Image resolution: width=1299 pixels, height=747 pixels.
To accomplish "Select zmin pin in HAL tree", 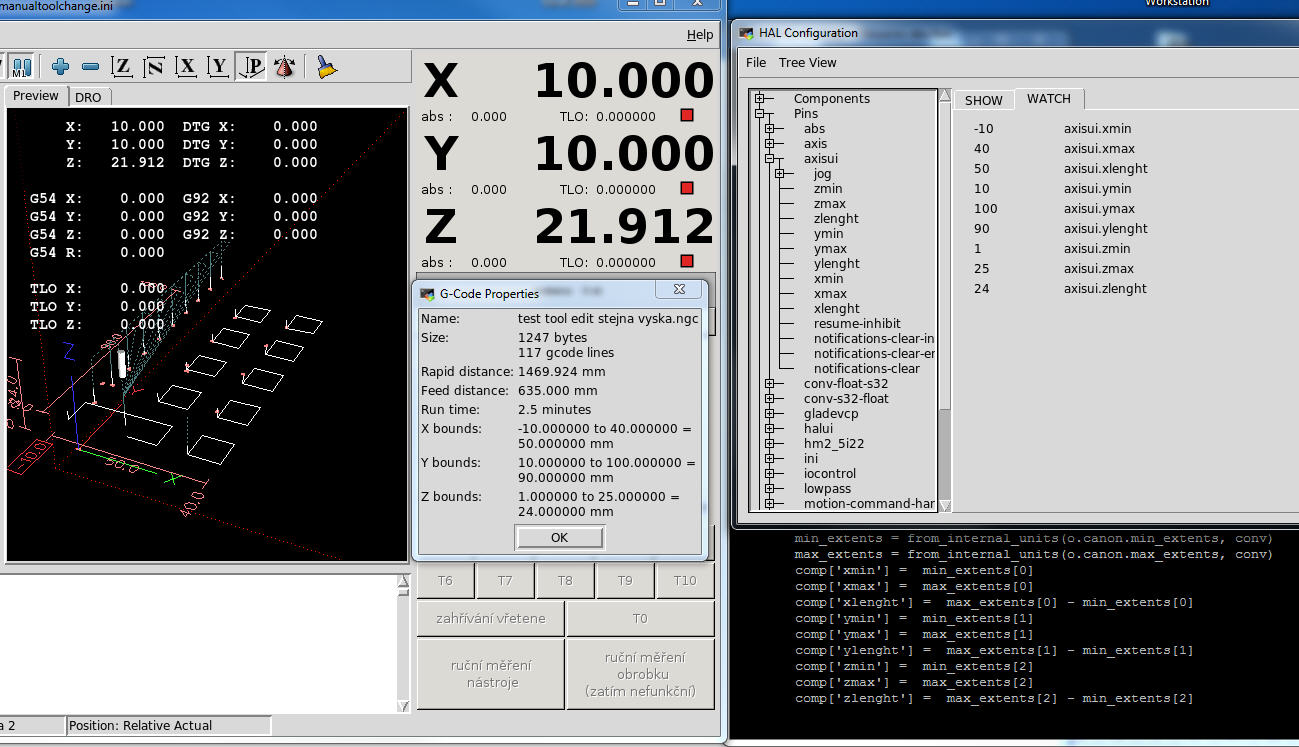I will pos(828,189).
